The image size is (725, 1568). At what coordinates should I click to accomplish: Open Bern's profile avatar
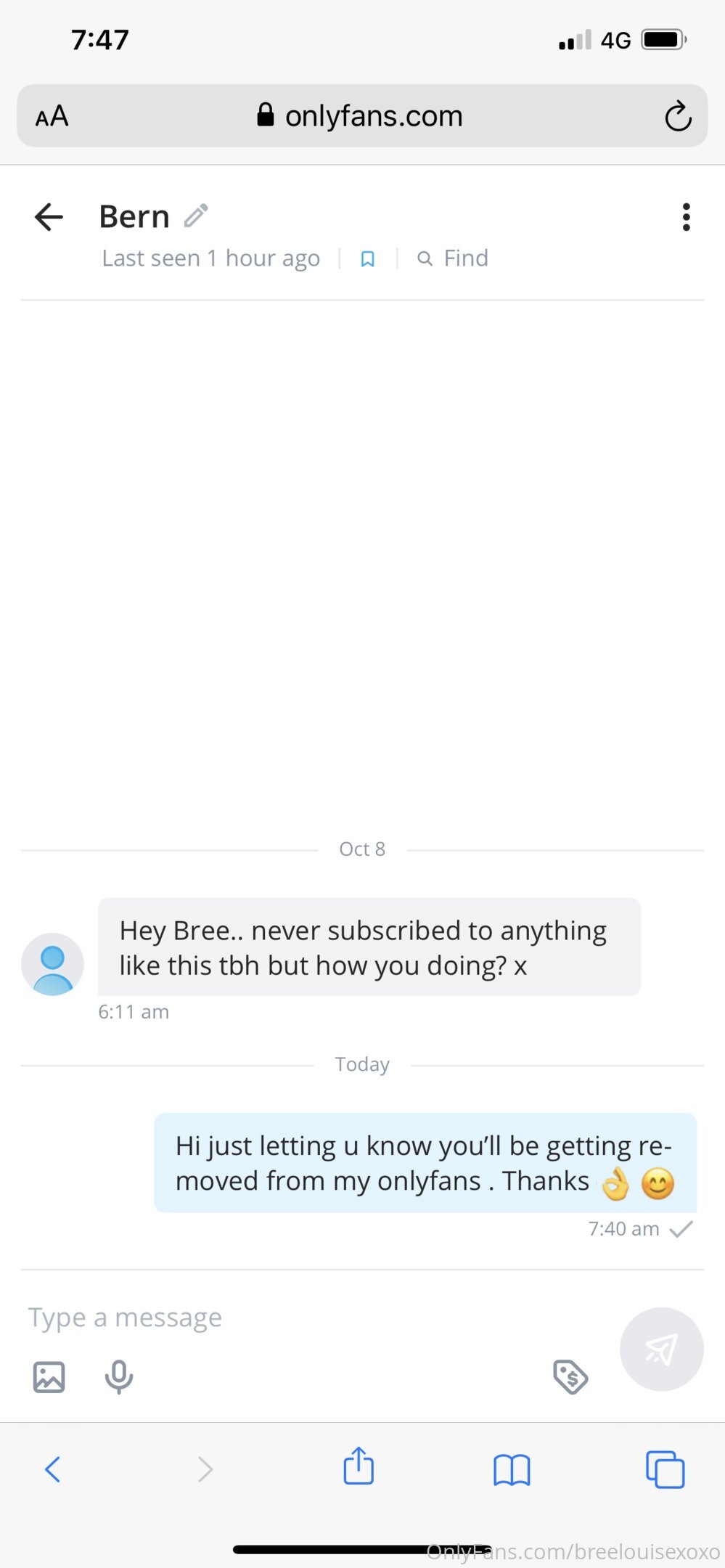[x=52, y=964]
